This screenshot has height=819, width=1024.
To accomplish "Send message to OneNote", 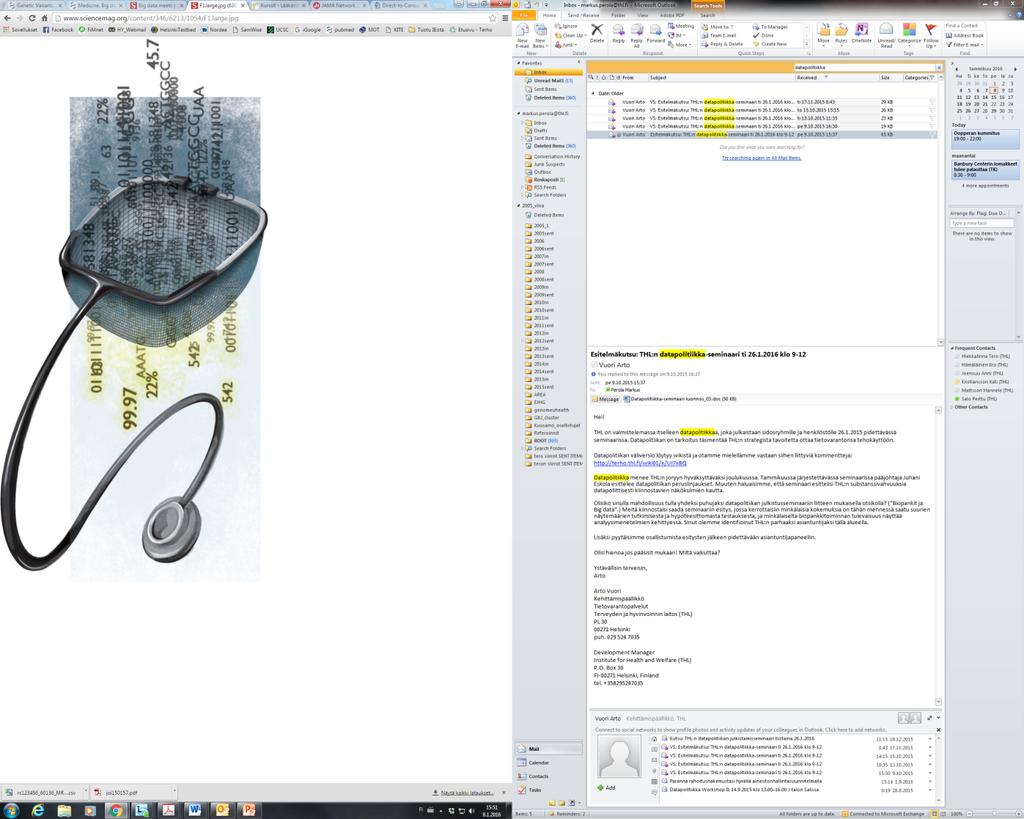I will (x=861, y=33).
